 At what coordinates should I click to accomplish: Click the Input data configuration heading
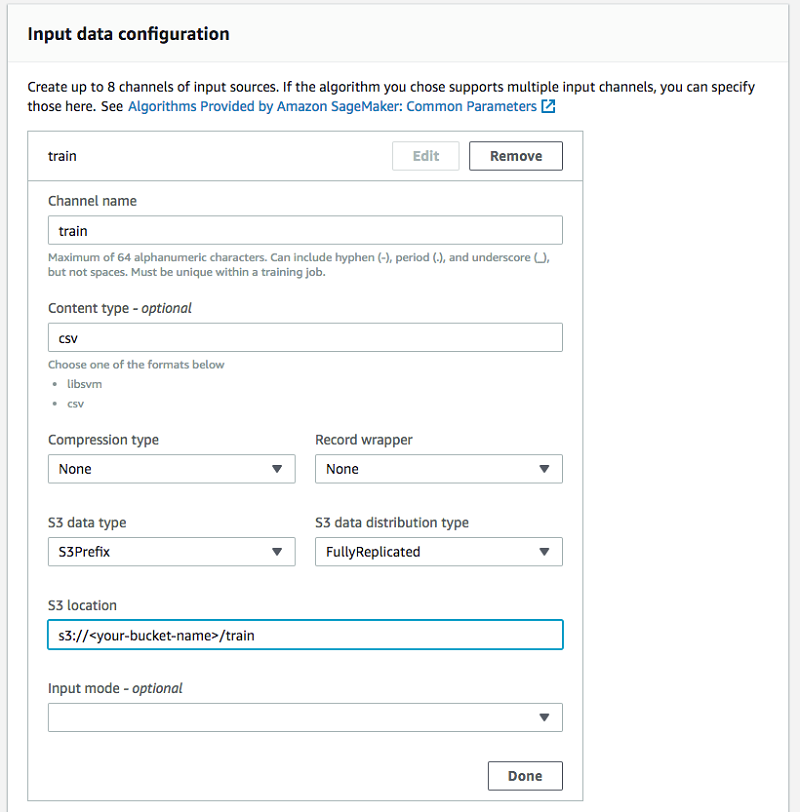tap(129, 34)
